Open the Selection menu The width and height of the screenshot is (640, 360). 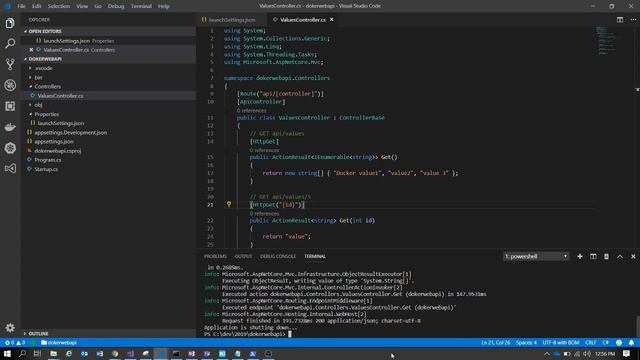pyautogui.click(x=59, y=6)
